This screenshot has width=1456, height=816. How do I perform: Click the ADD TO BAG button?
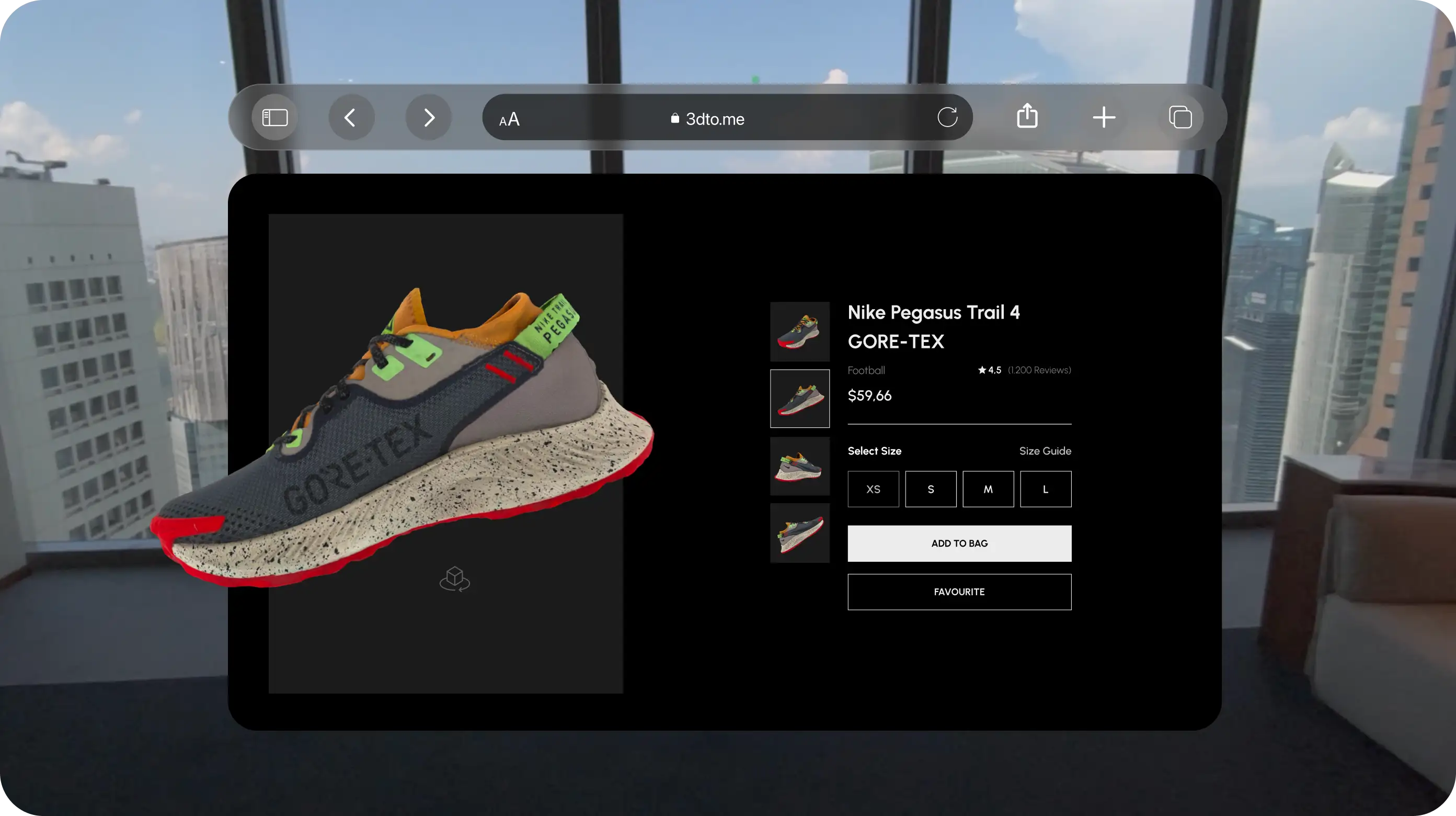coord(959,543)
